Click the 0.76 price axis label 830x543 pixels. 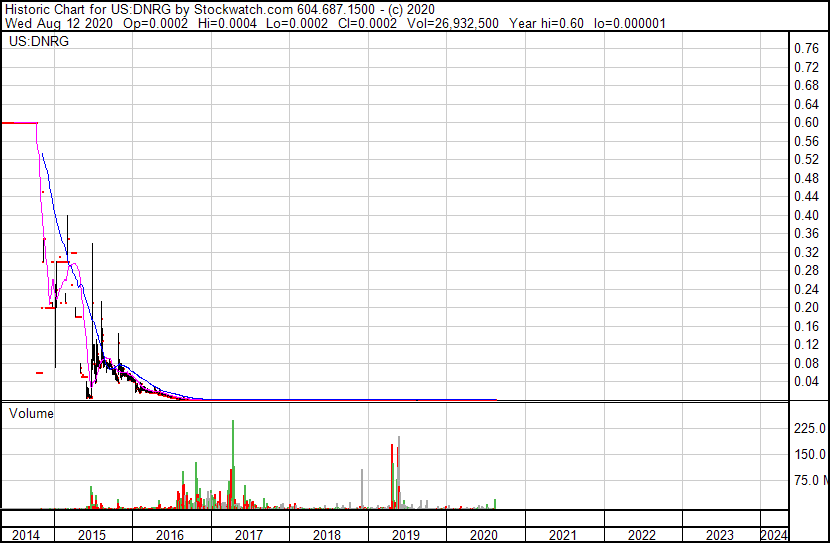click(x=806, y=49)
